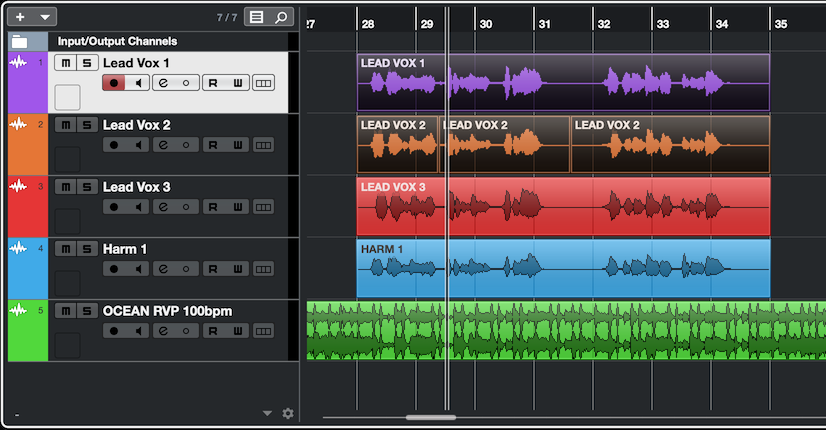Expand the Input/Output Channels folder row
Screen dimensions: 826x430
coord(117,42)
